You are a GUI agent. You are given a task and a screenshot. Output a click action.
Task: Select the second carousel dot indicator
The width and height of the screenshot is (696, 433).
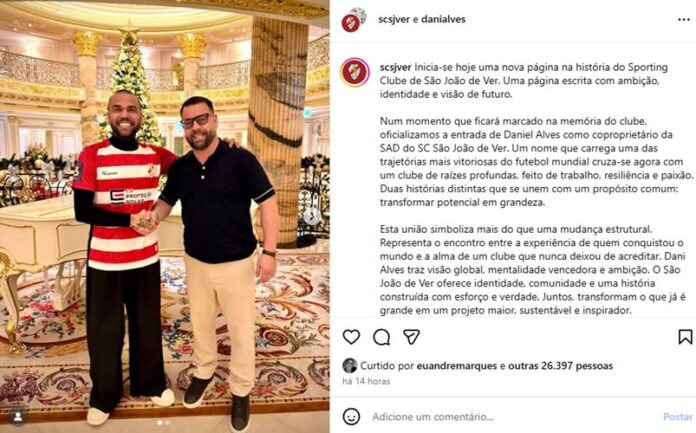(x=167, y=423)
